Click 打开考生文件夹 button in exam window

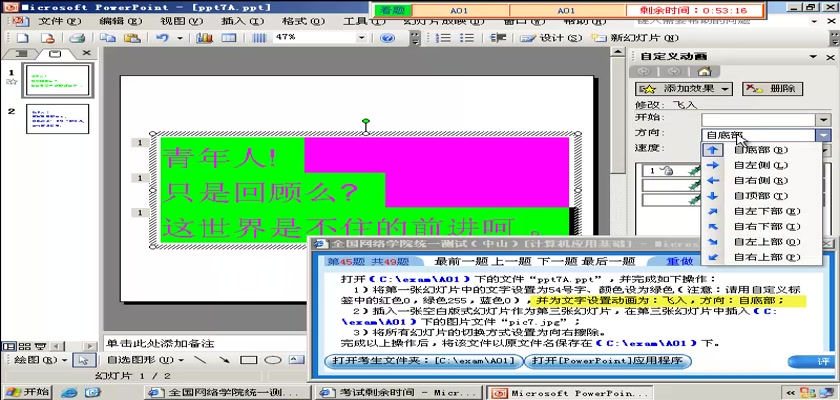423,361
